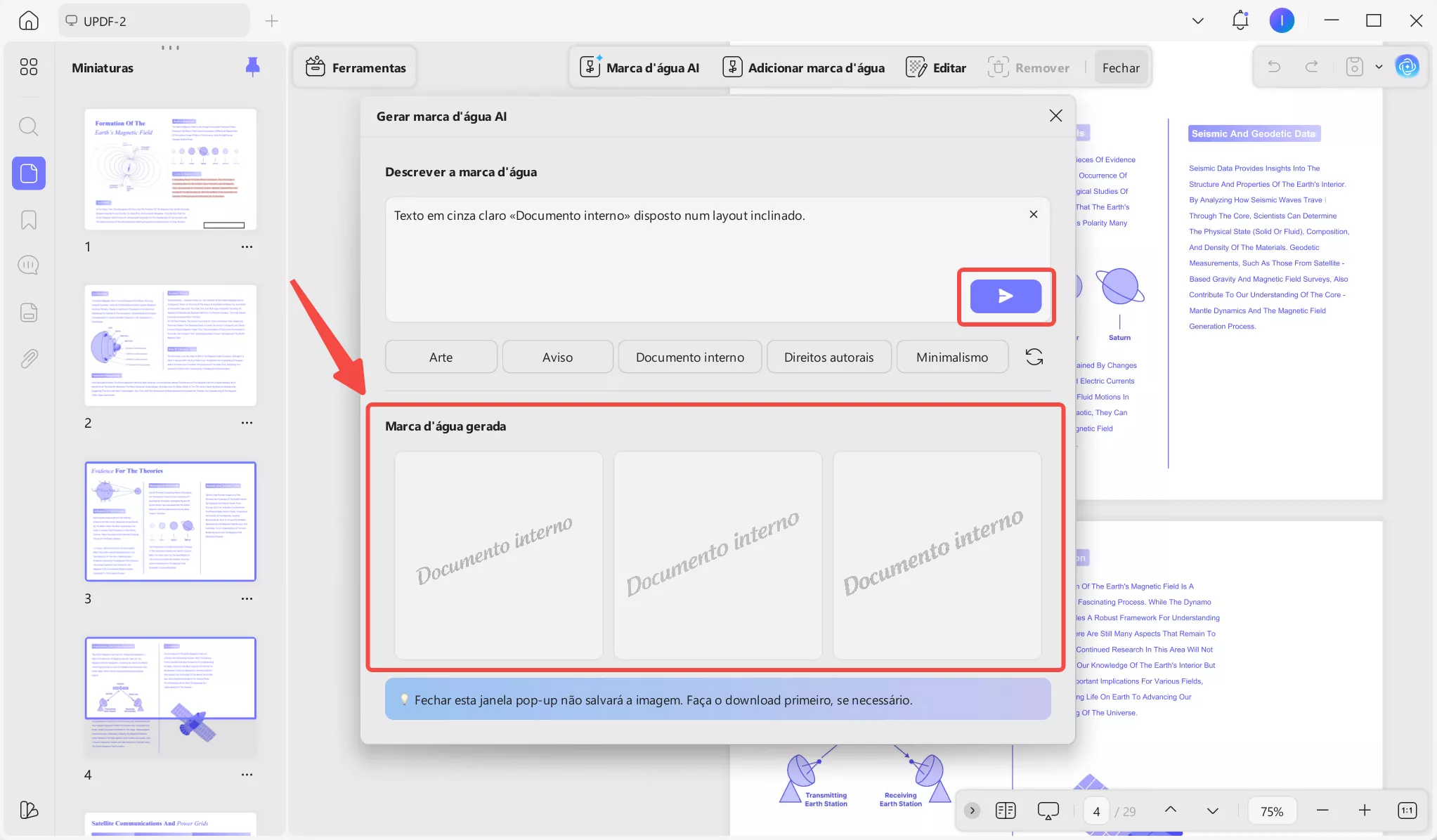Image resolution: width=1437 pixels, height=840 pixels.
Task: Open the search panel in the sidebar
Action: click(x=28, y=126)
